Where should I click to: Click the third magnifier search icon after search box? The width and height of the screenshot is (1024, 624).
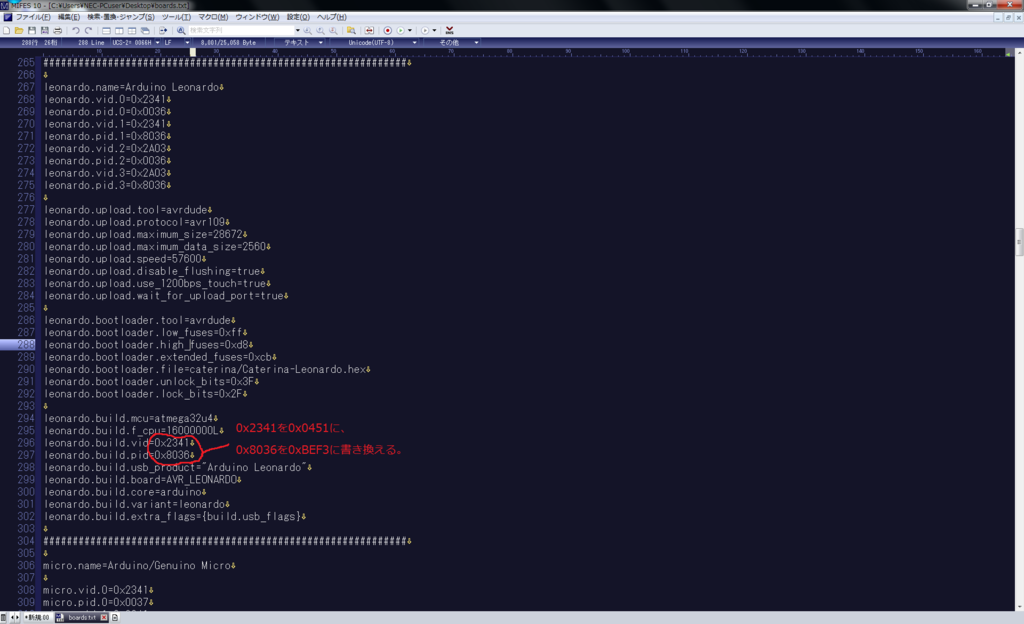(x=333, y=30)
